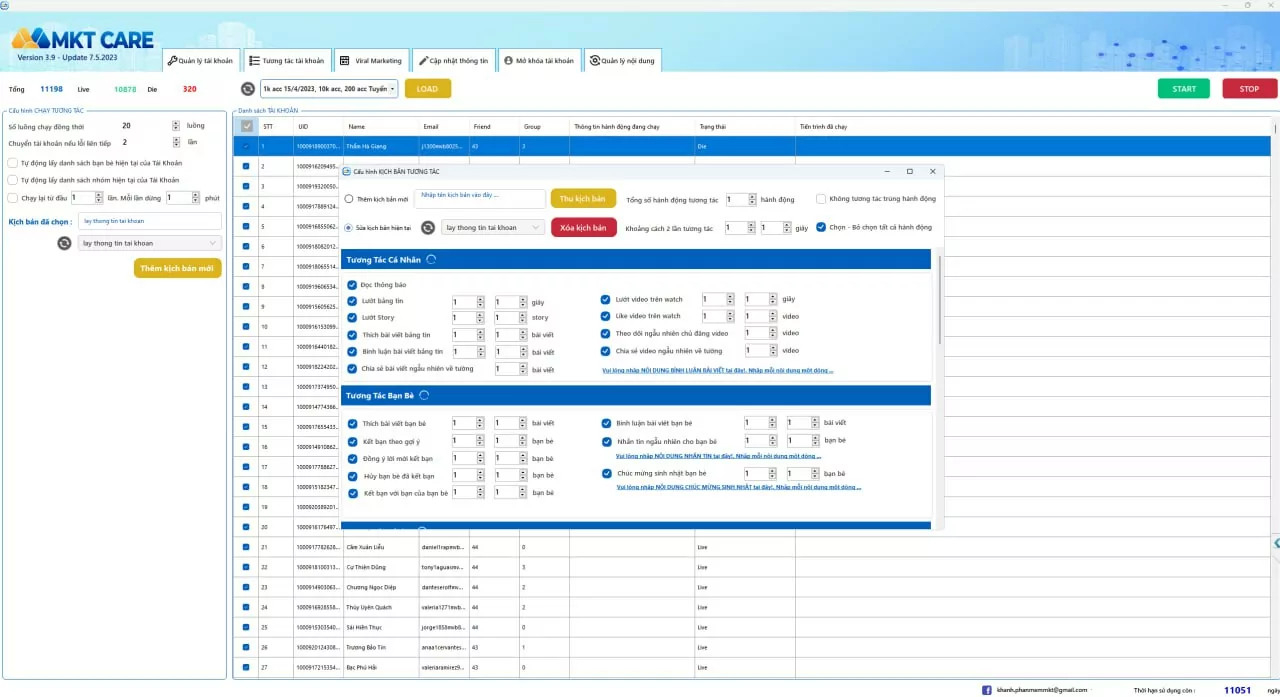Switch to the 'Viral Marketing' tab
Viewport: 1280px width, 697px height.
(x=371, y=61)
